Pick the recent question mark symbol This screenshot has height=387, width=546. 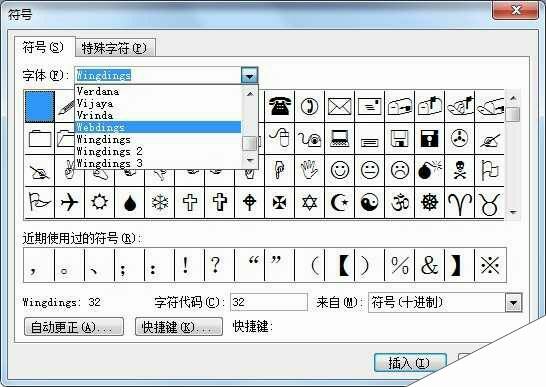(219, 265)
